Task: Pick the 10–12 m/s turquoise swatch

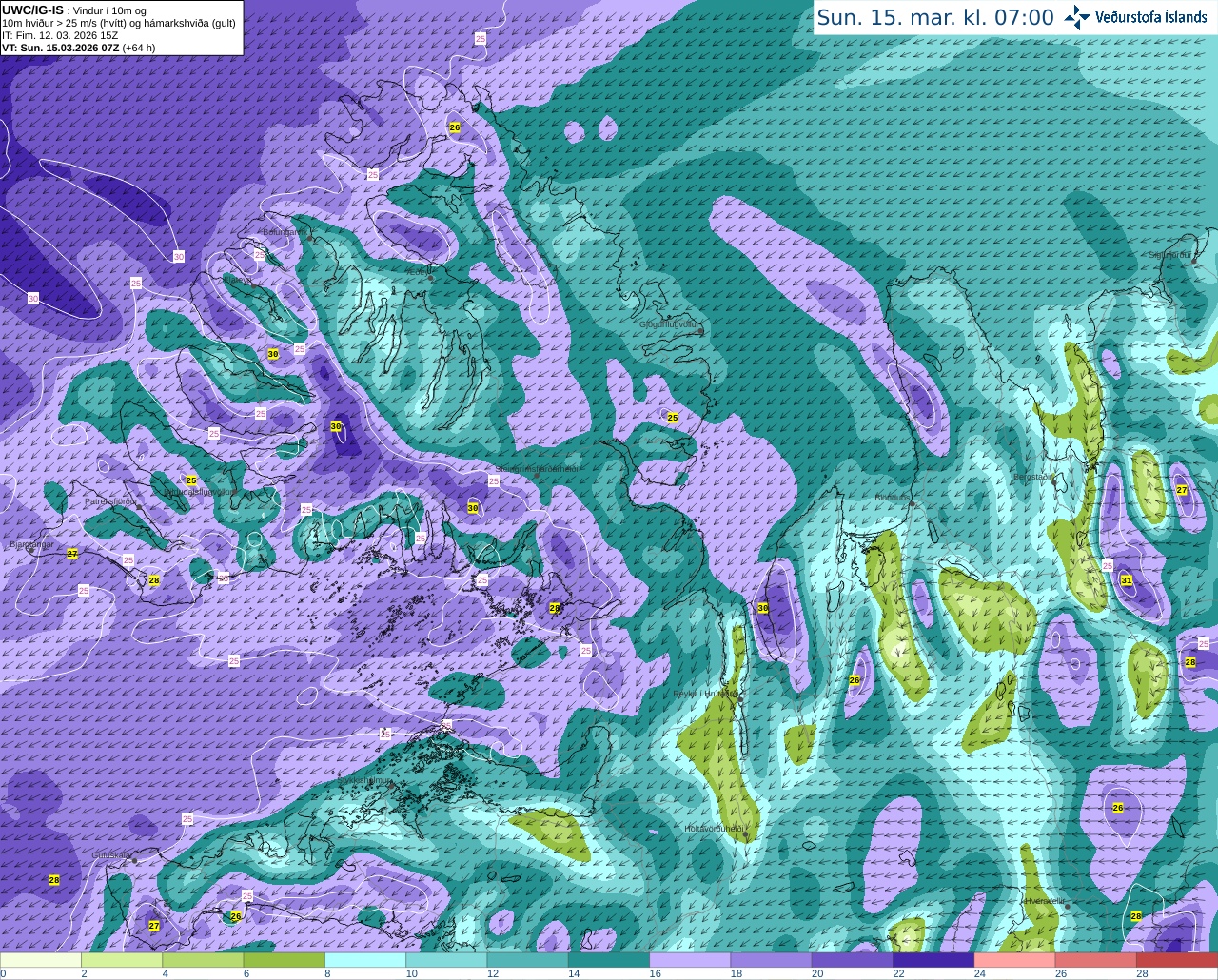Action: tap(446, 960)
